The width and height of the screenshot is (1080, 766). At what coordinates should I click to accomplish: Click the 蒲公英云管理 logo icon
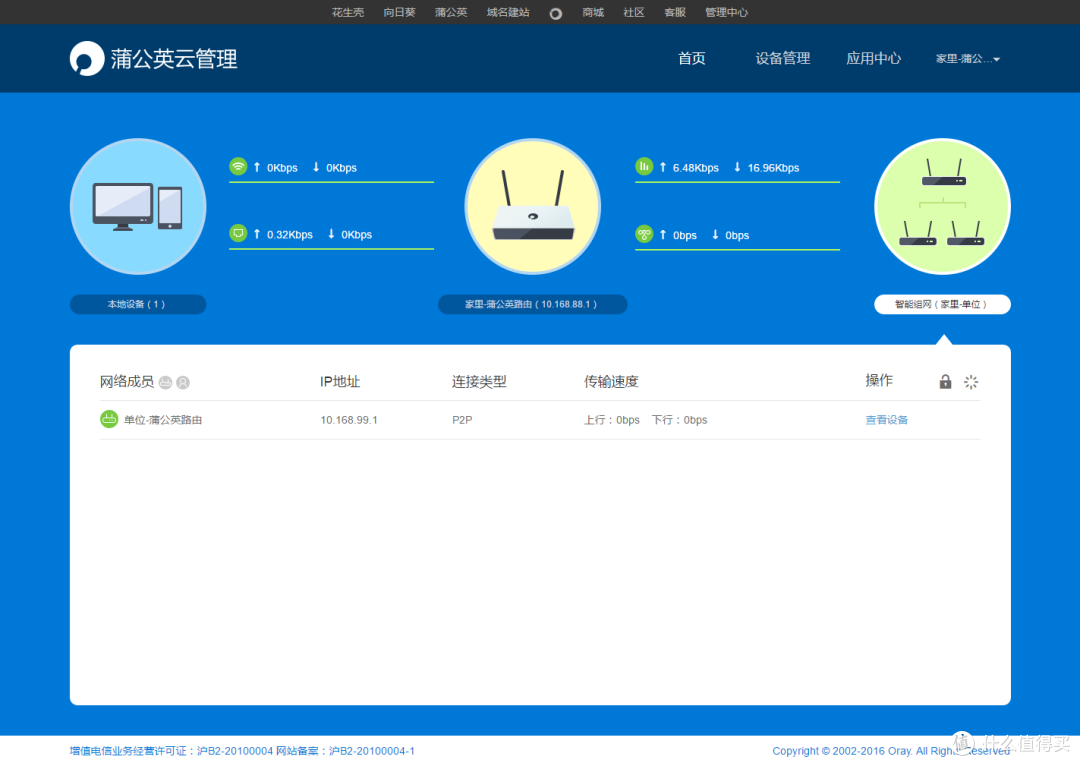[87, 59]
